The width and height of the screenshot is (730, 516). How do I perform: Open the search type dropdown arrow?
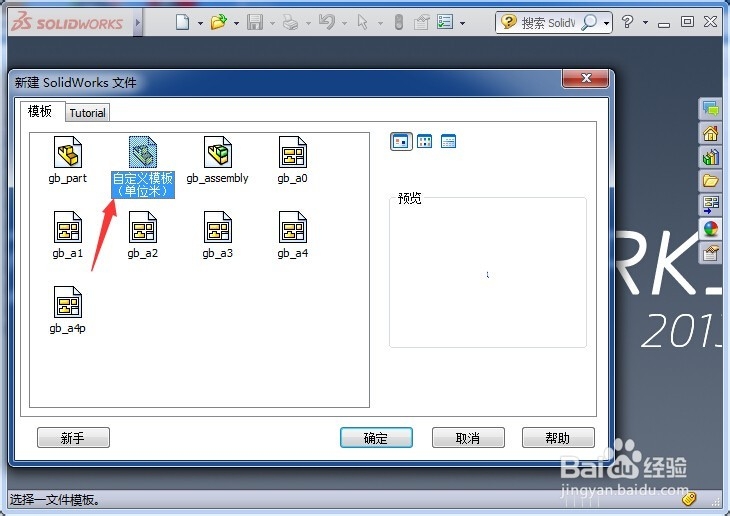point(606,23)
